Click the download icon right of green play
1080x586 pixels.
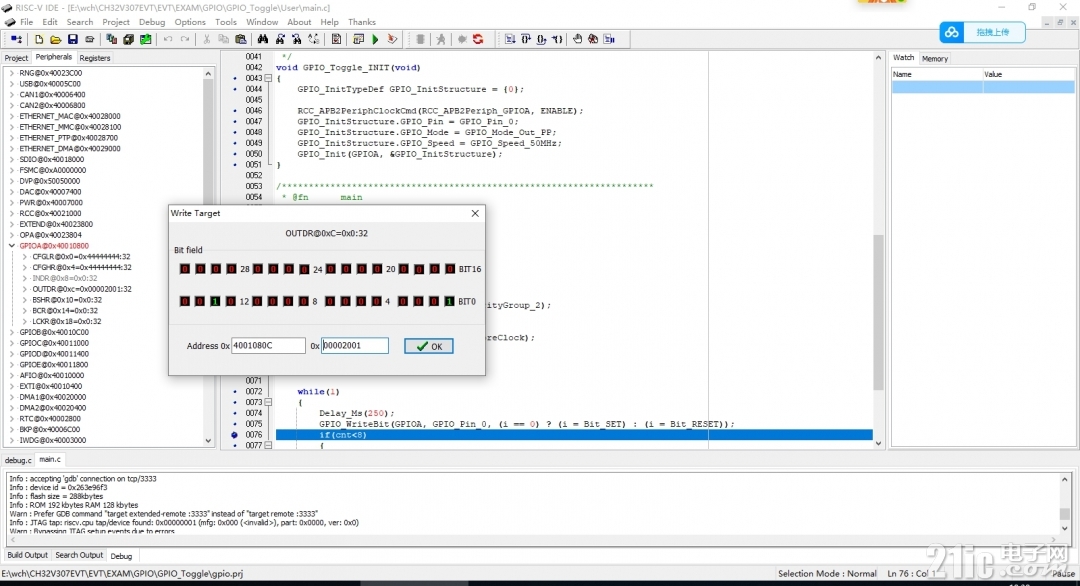coord(392,39)
